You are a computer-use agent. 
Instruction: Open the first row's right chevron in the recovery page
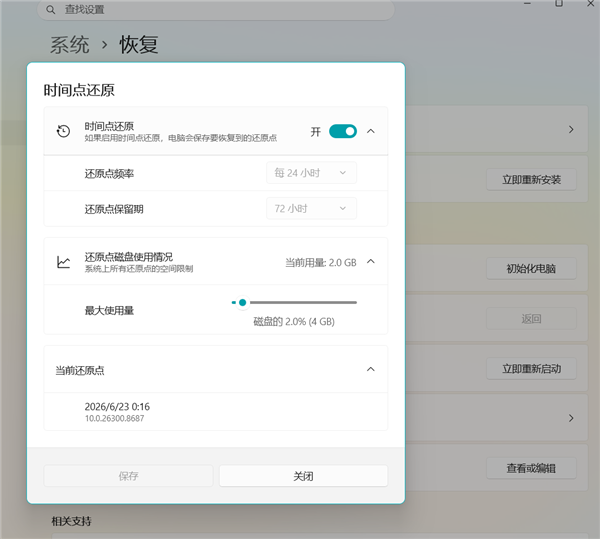(571, 130)
